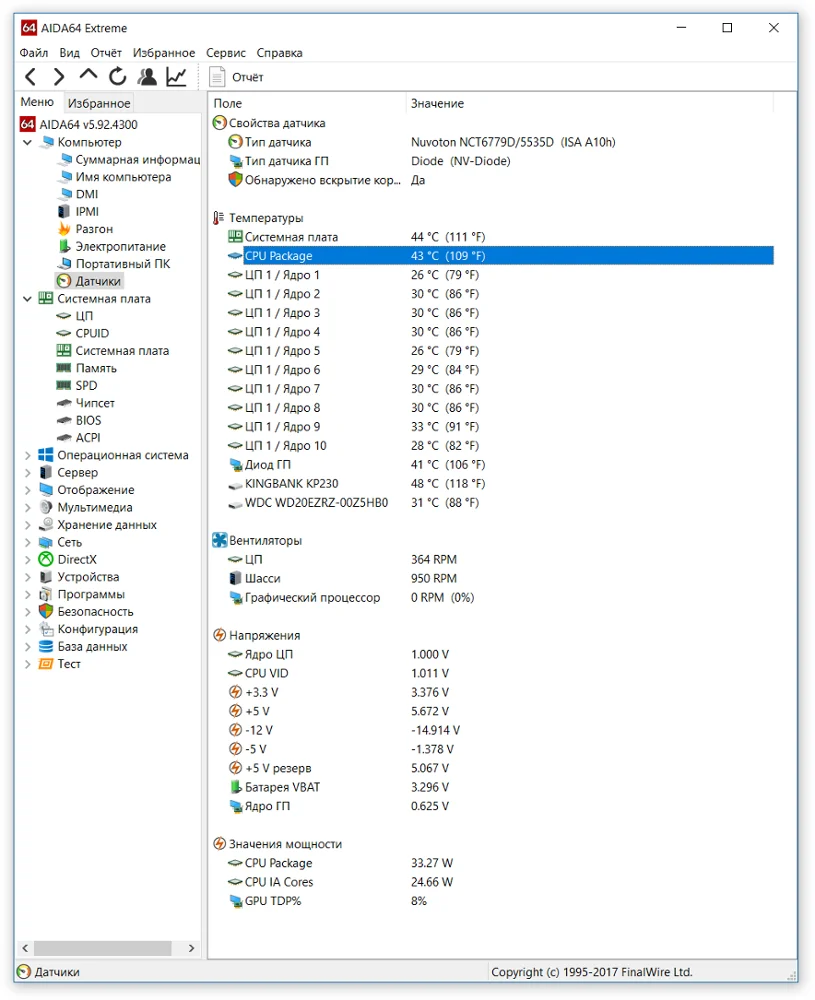This screenshot has height=1000, width=815.
Task: Click the ЦП chip icon in sidebar tree
Action: click(64, 316)
